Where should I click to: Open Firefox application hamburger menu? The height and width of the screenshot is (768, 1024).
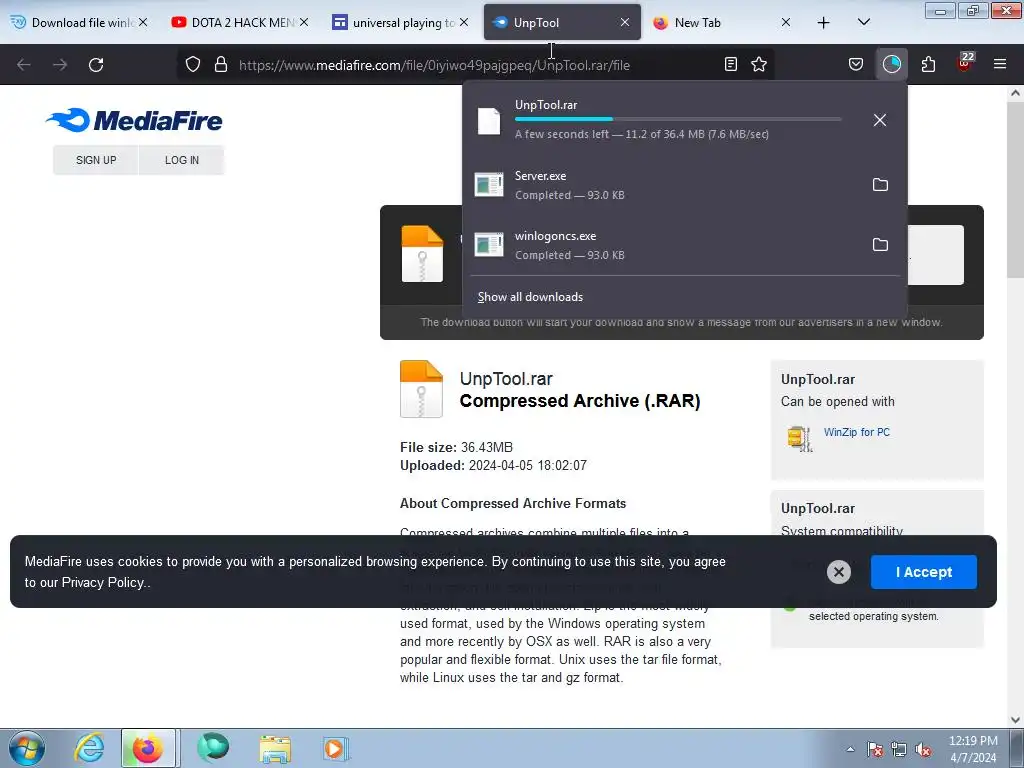1000,64
